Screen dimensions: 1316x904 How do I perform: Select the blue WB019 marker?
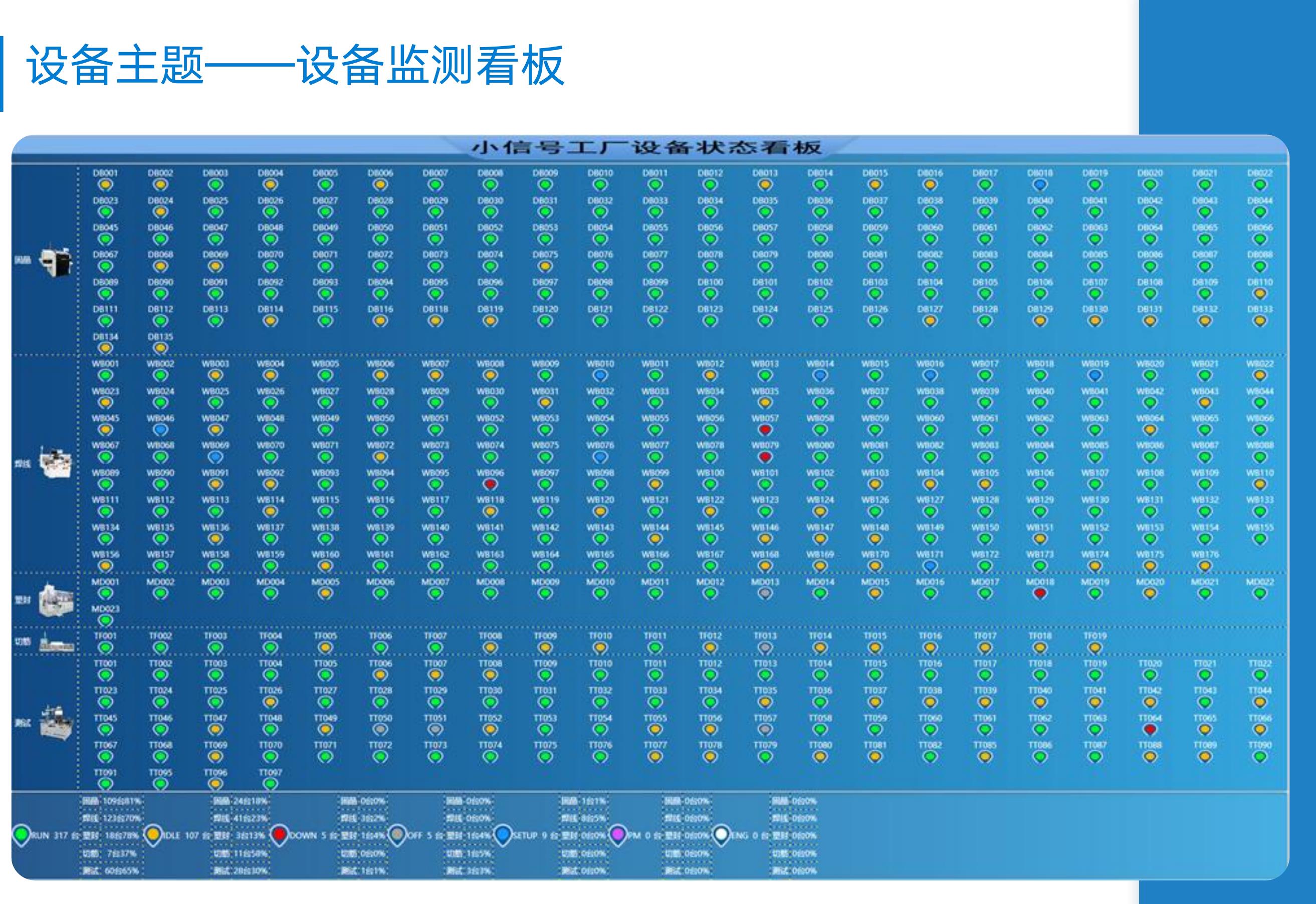1094,375
